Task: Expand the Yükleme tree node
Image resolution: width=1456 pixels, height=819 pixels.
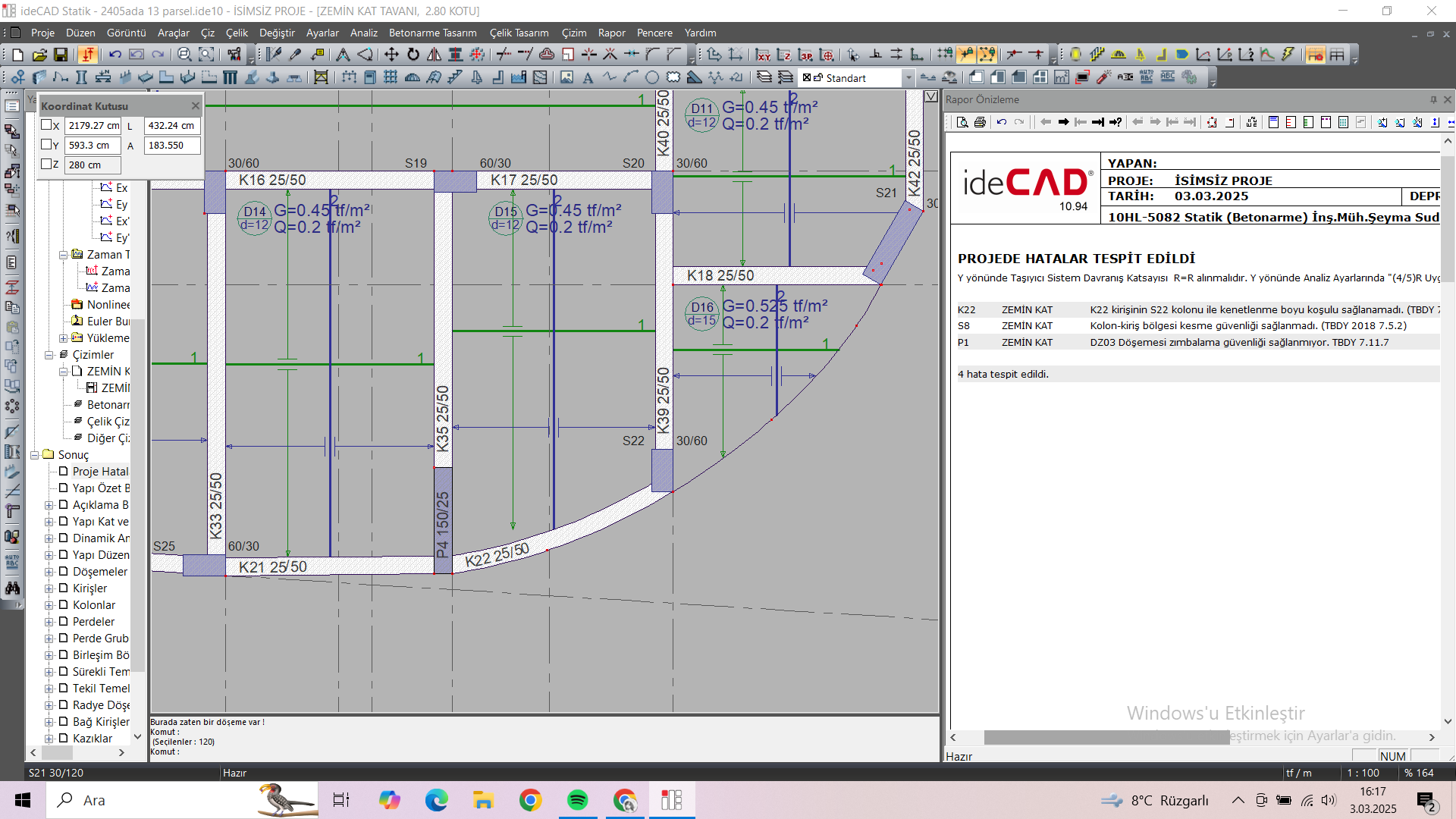Action: coord(64,338)
